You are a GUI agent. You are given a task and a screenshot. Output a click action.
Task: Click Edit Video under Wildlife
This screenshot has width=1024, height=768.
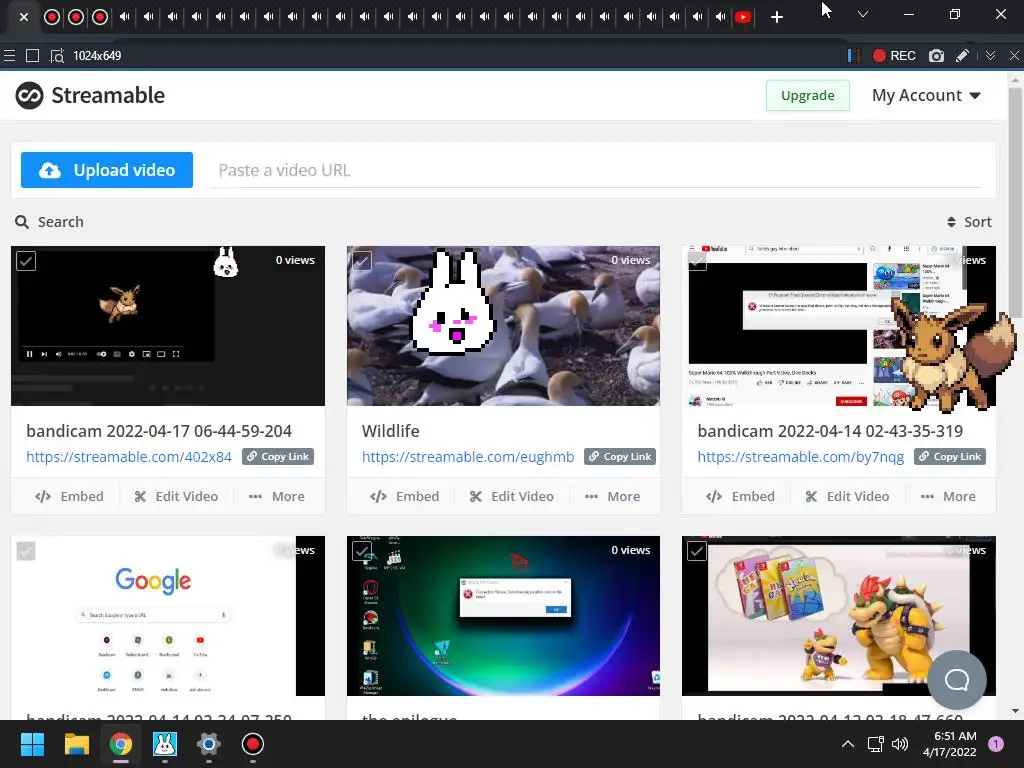tap(511, 496)
